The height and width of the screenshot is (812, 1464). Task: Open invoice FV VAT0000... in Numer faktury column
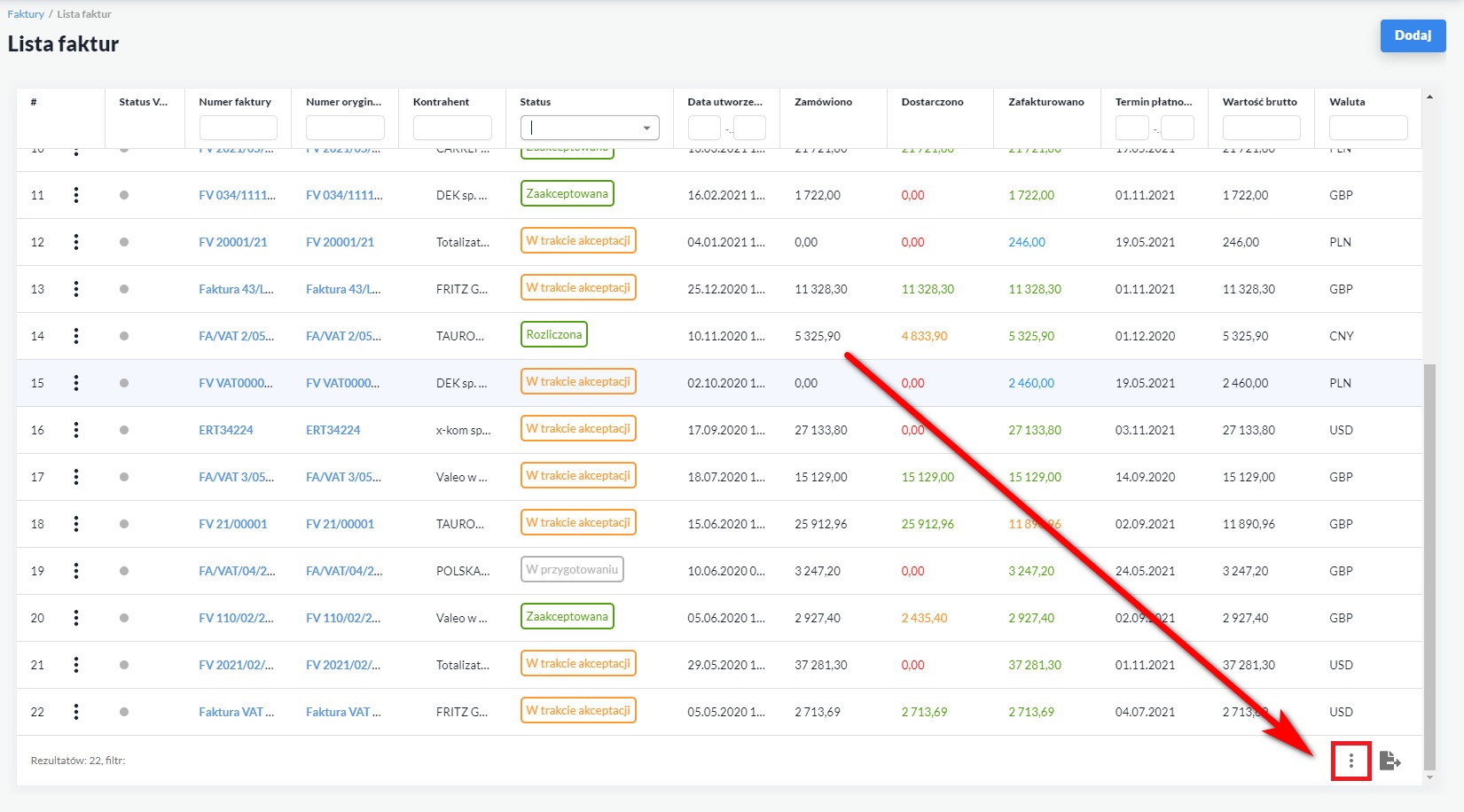(x=236, y=383)
